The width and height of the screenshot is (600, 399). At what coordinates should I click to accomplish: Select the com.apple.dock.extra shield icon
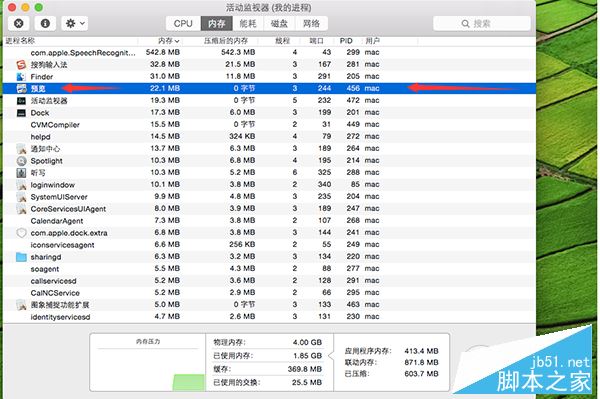21,233
